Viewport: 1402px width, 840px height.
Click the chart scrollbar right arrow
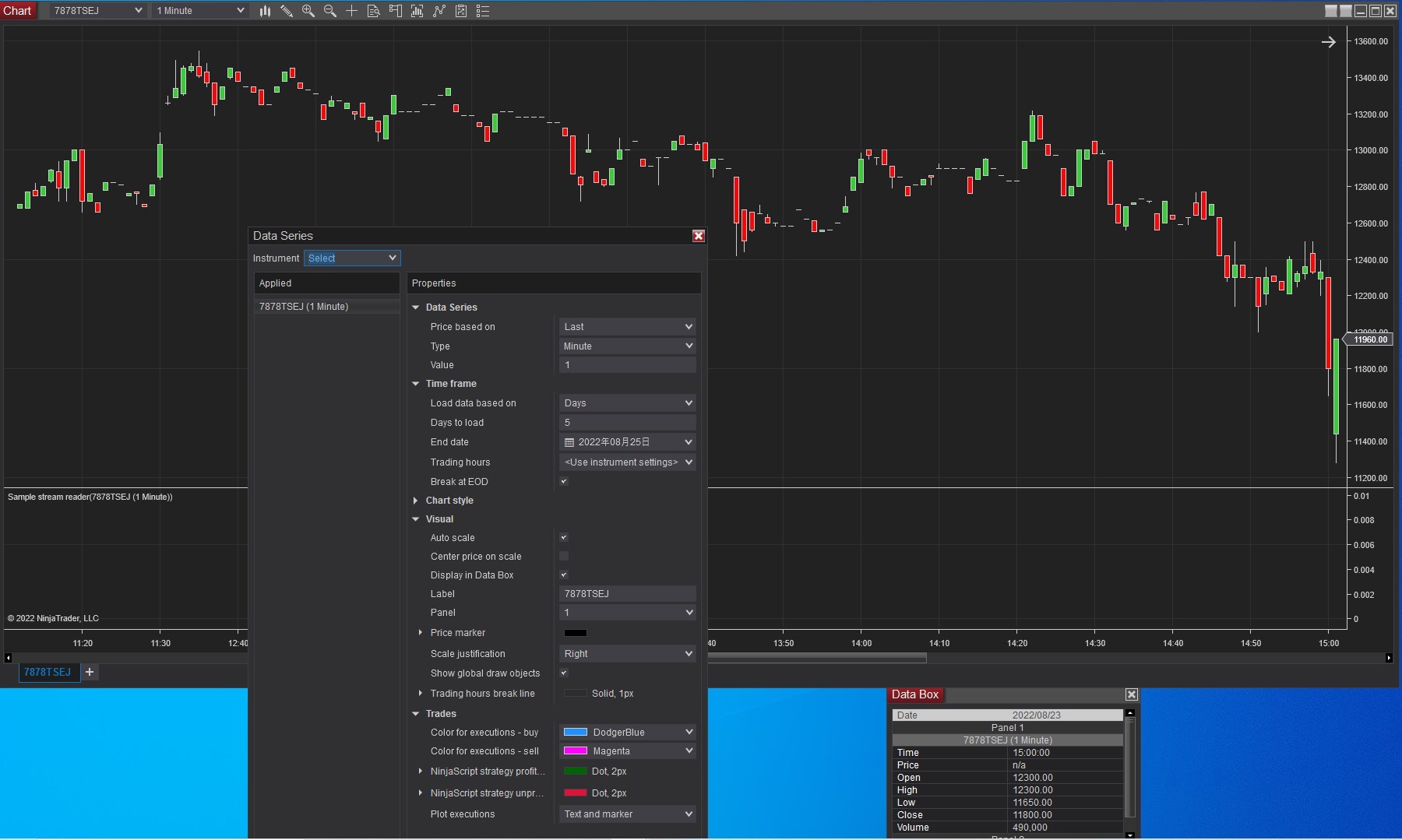tap(1389, 658)
